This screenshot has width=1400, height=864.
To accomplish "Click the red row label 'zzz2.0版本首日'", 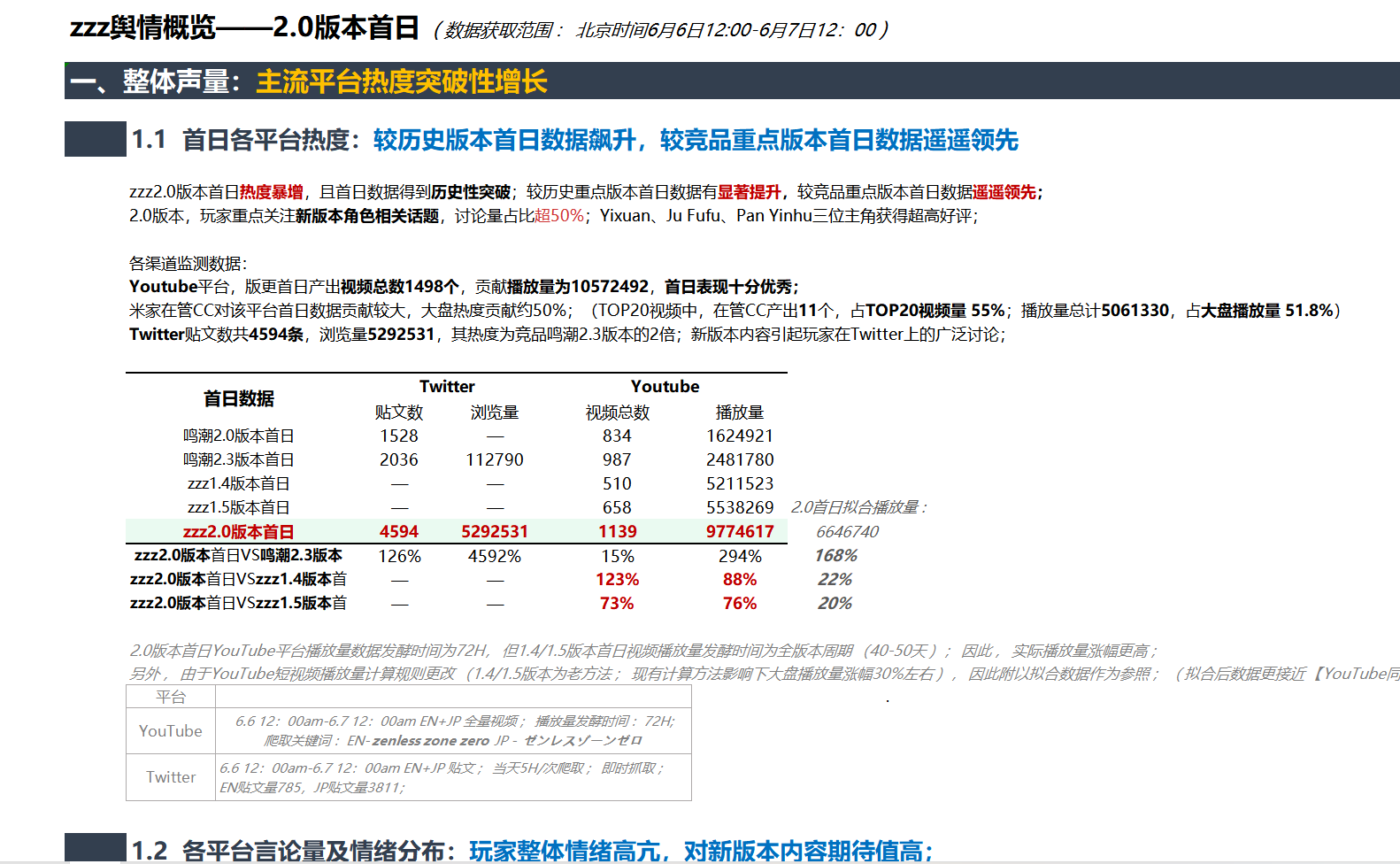I will pyautogui.click(x=239, y=531).
